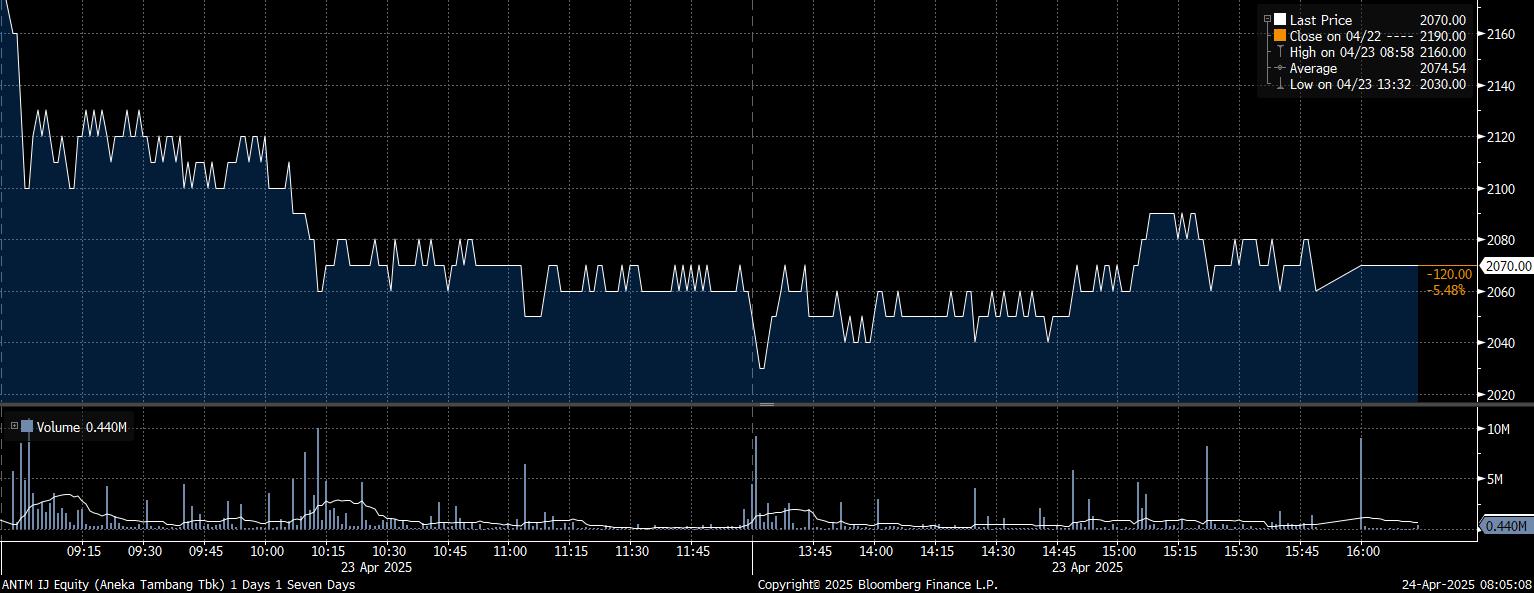The image size is (1534, 593).
Task: Click the 0.440M volume axis tag
Action: tap(1508, 526)
